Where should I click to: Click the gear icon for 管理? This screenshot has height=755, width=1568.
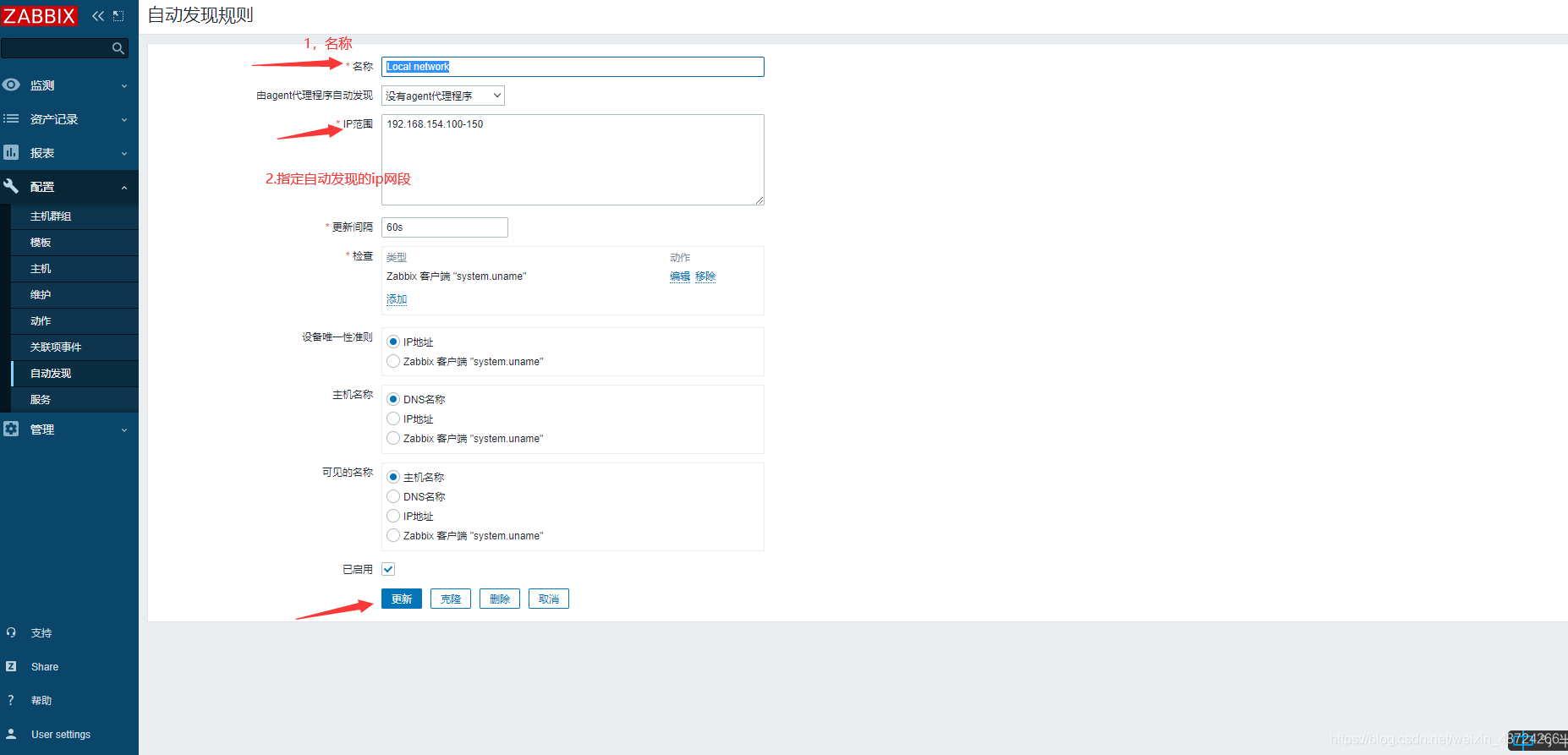click(x=11, y=429)
